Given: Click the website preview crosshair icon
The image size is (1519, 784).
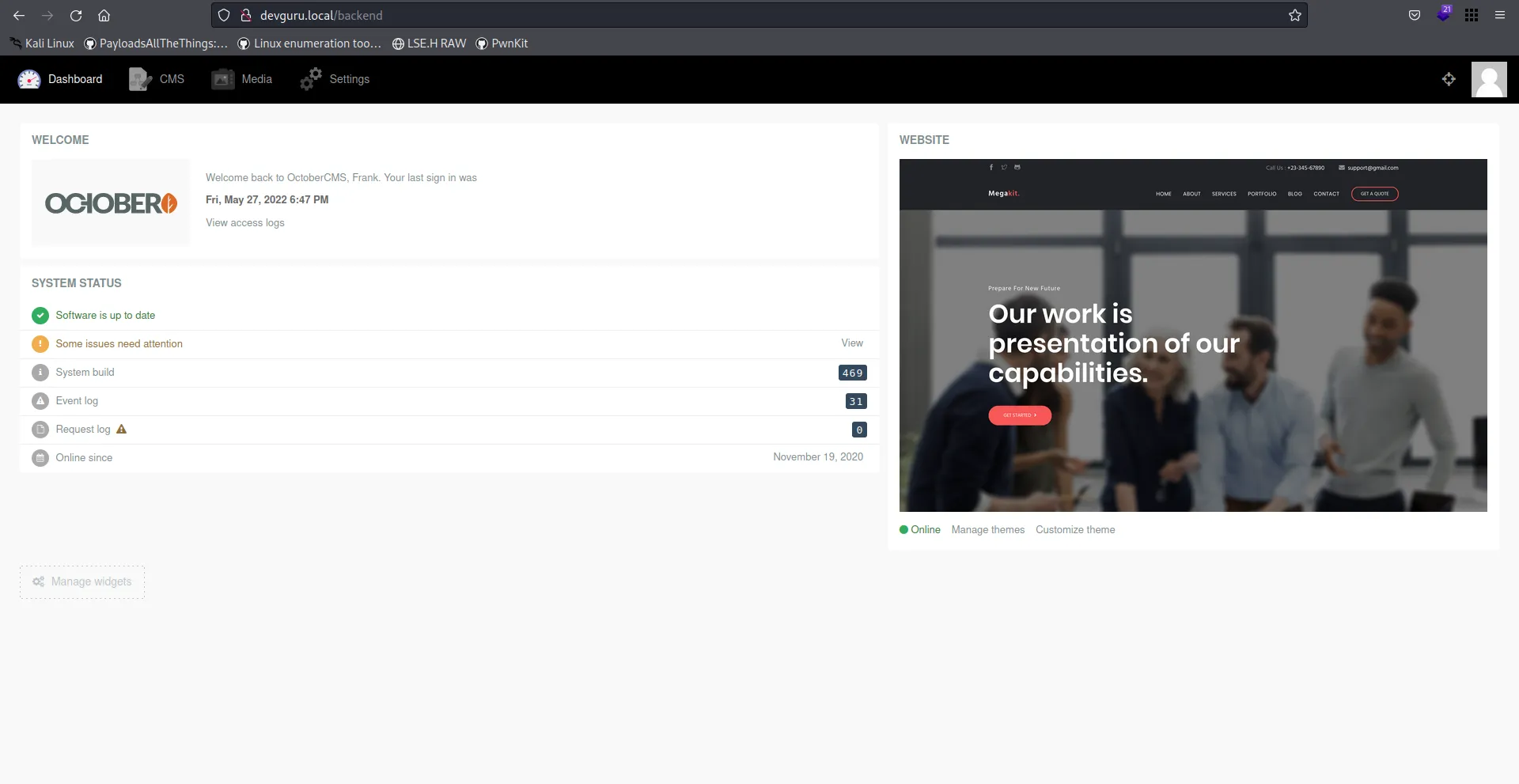Looking at the screenshot, I should tap(1449, 79).
